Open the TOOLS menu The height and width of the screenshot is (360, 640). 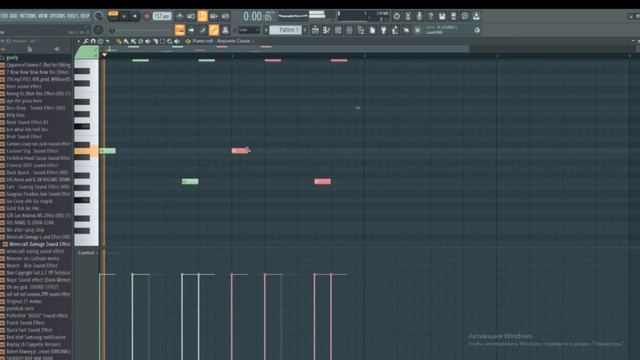74,16
